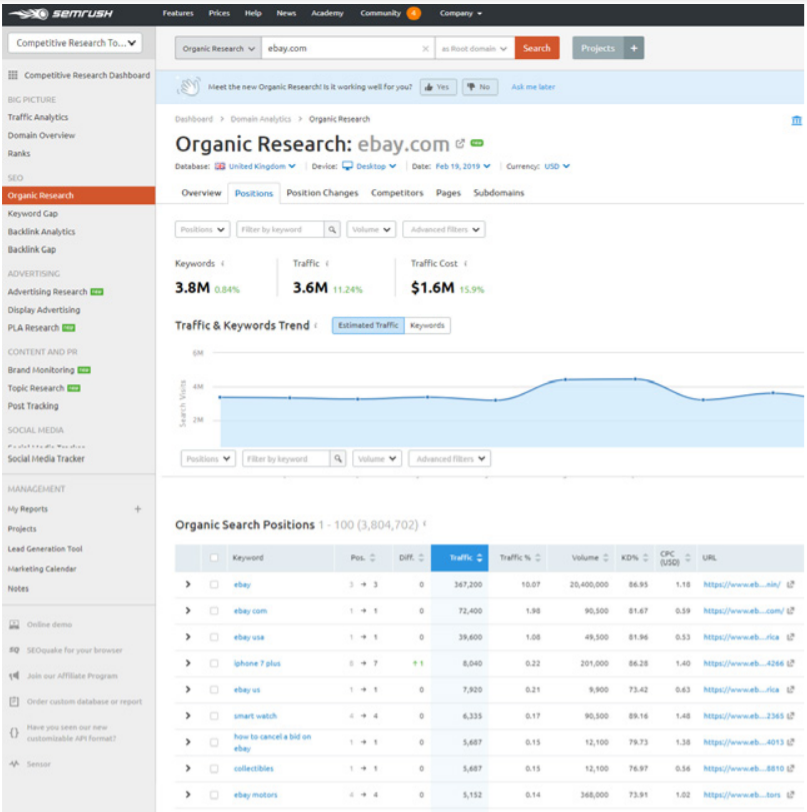Expand the ebay com keyword row
The height and width of the screenshot is (812, 807).
[x=188, y=611]
